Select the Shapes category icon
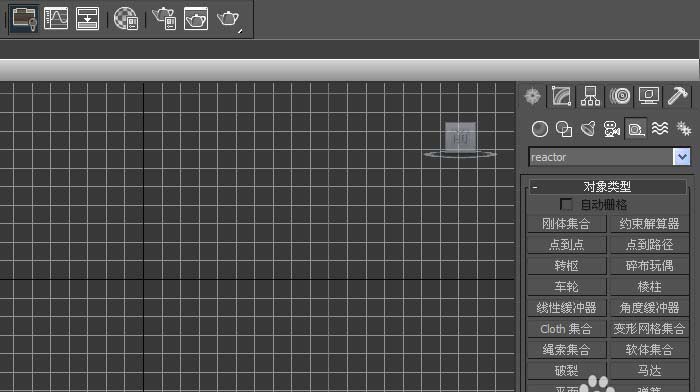700x392 pixels. [564, 129]
